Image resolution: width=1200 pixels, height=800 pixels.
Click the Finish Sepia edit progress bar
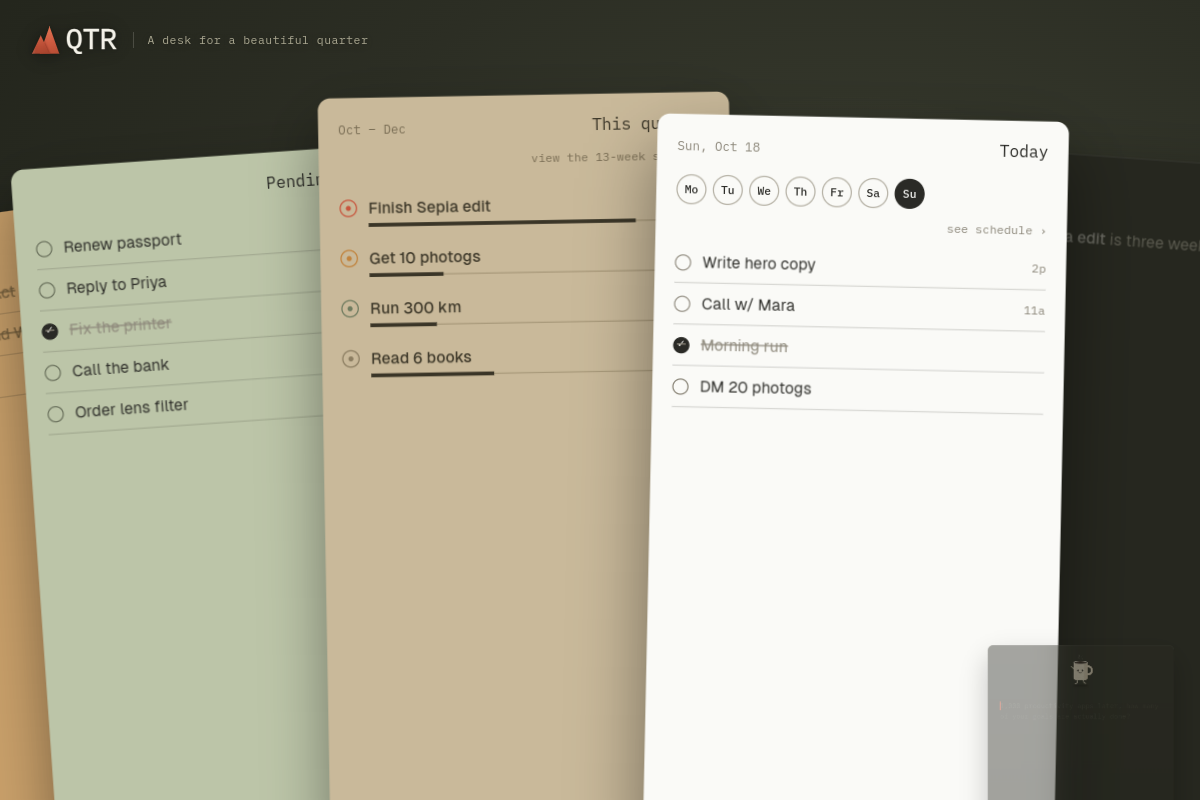click(x=513, y=222)
